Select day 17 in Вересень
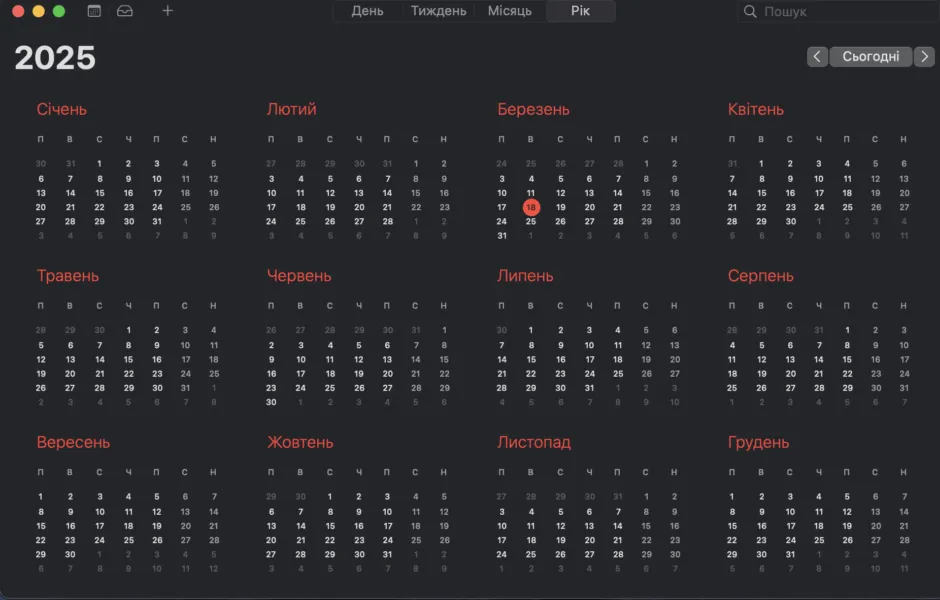 (x=100, y=526)
